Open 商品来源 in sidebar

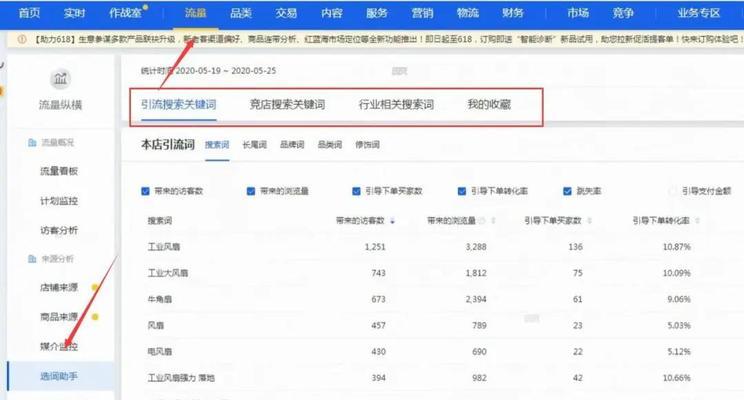(x=59, y=317)
